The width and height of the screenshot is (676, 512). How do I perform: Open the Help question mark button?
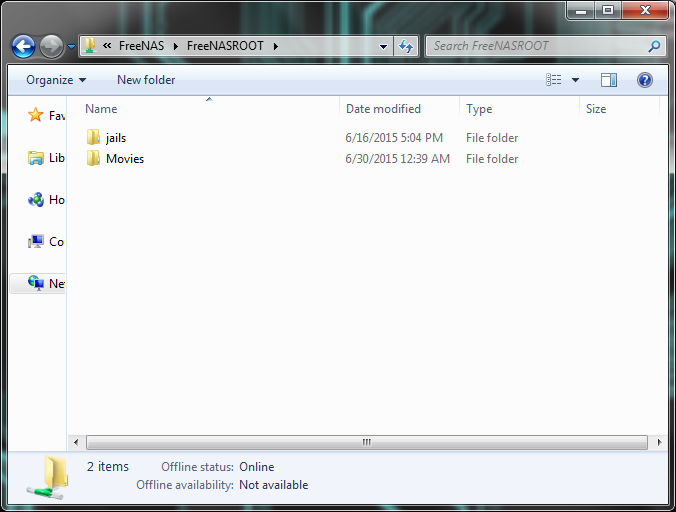click(x=645, y=80)
